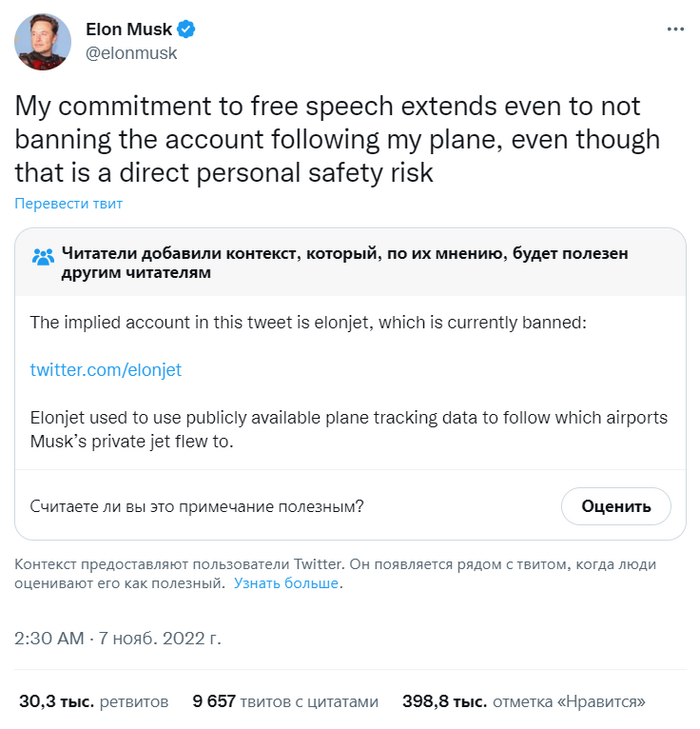Click the blue verified badge icon
Screen dimensions: 700x729
(186, 30)
